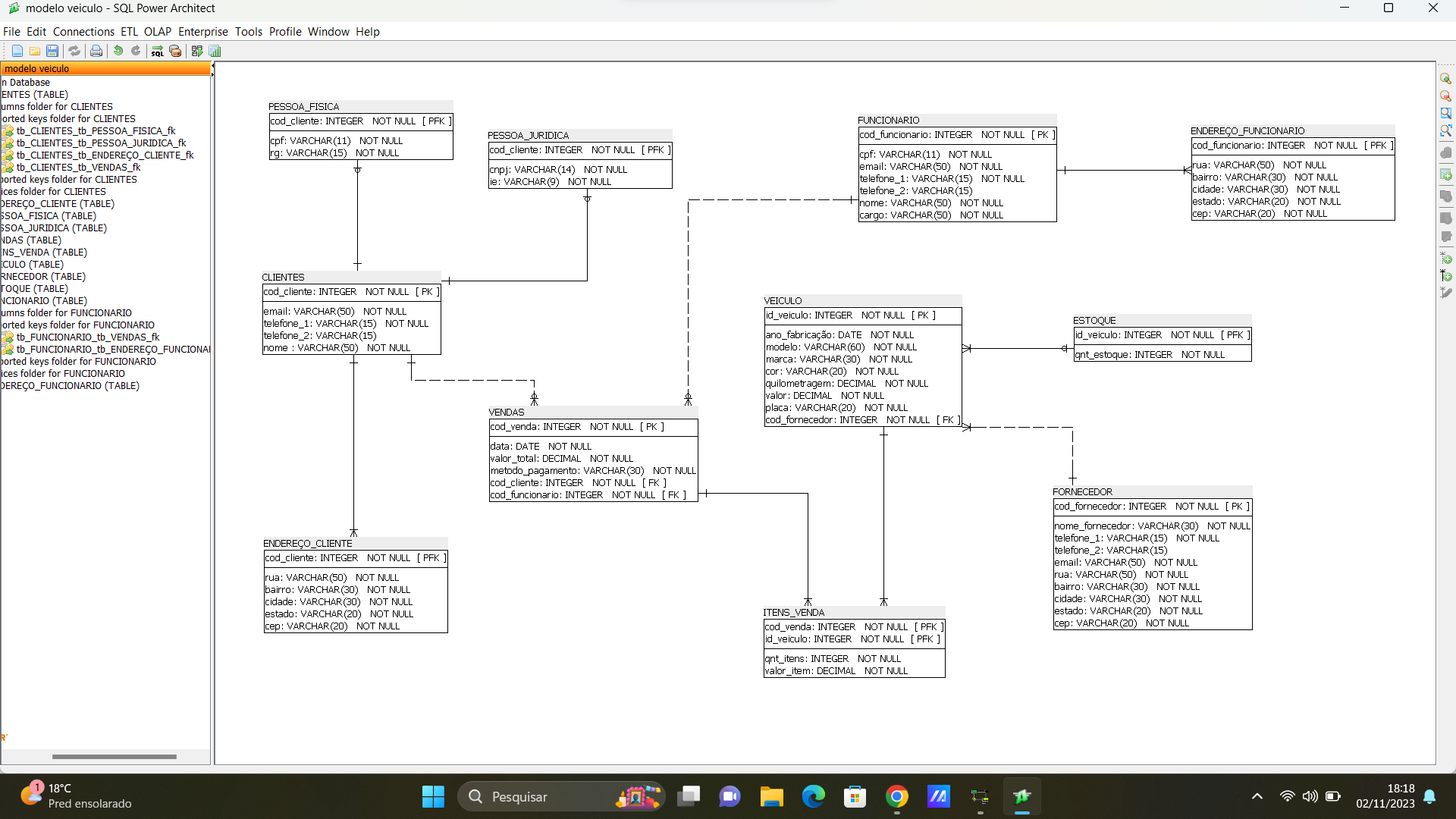Select PESSOA_FISICA table title in diagram
Image resolution: width=1456 pixels, height=819 pixels.
click(304, 107)
